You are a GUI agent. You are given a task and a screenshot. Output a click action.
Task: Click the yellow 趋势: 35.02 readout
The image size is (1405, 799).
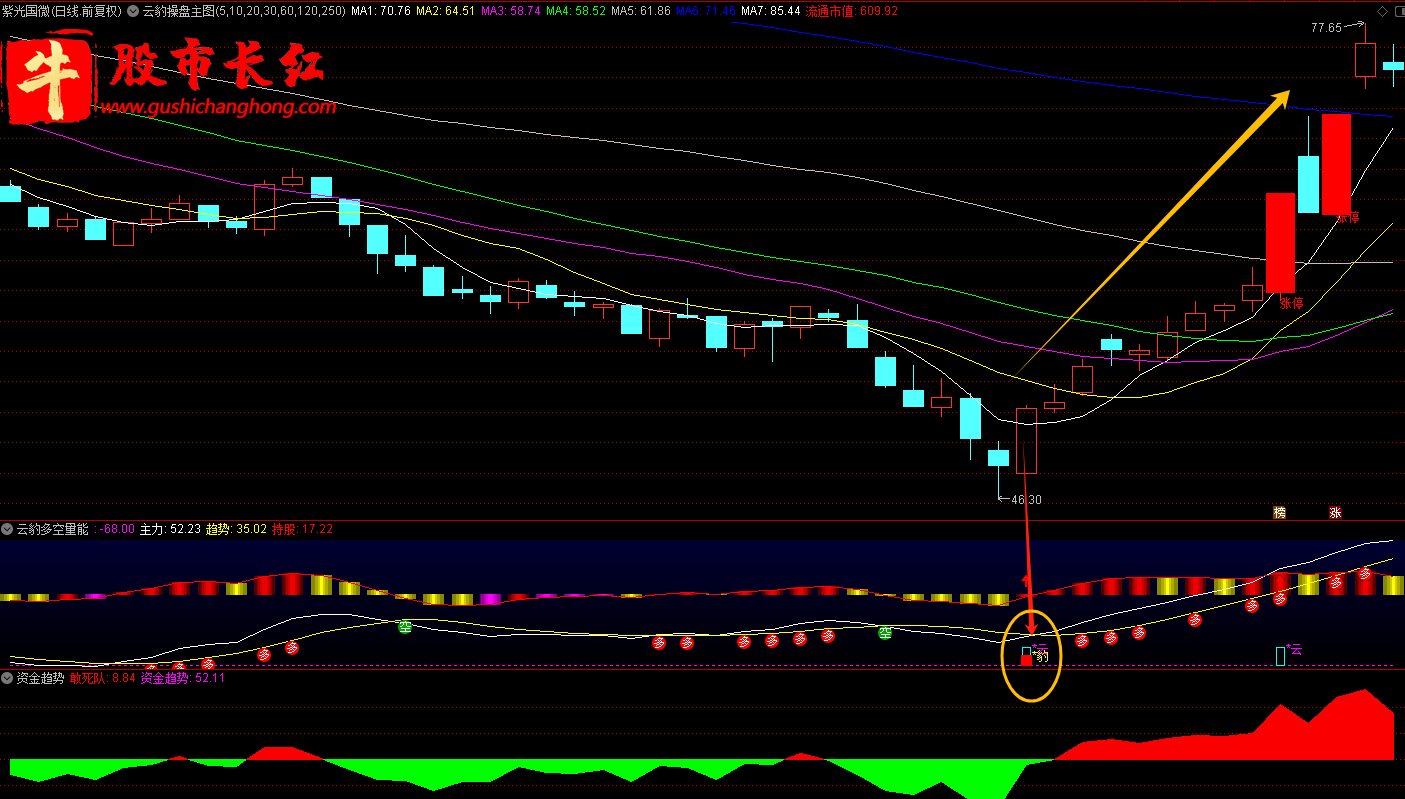pyautogui.click(x=236, y=529)
